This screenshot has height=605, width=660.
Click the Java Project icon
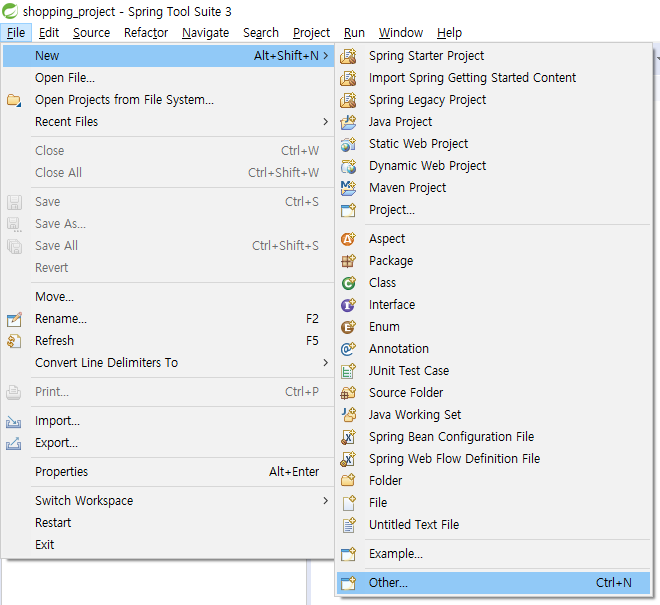click(x=348, y=122)
